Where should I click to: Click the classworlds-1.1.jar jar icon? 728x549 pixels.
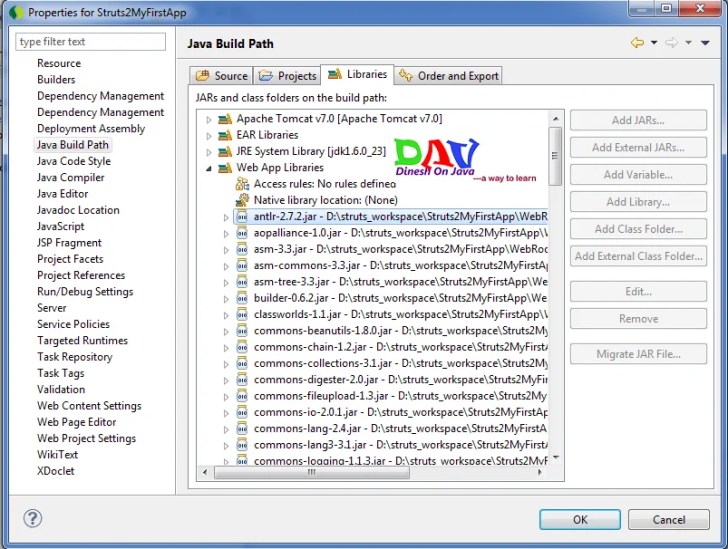[x=242, y=314]
